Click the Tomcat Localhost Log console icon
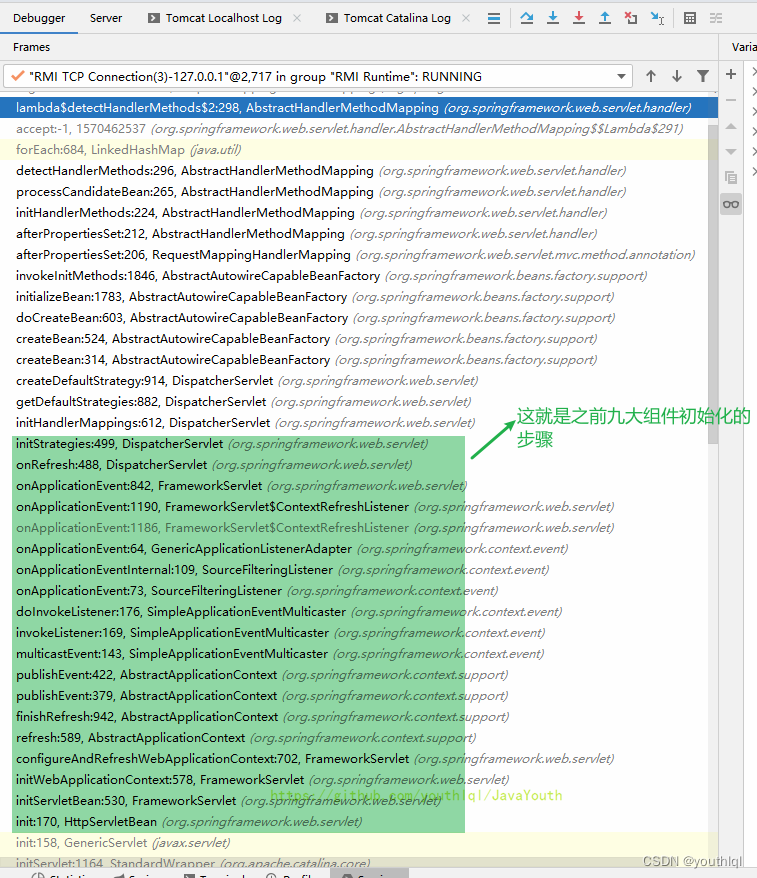This screenshot has width=757, height=878. point(153,18)
